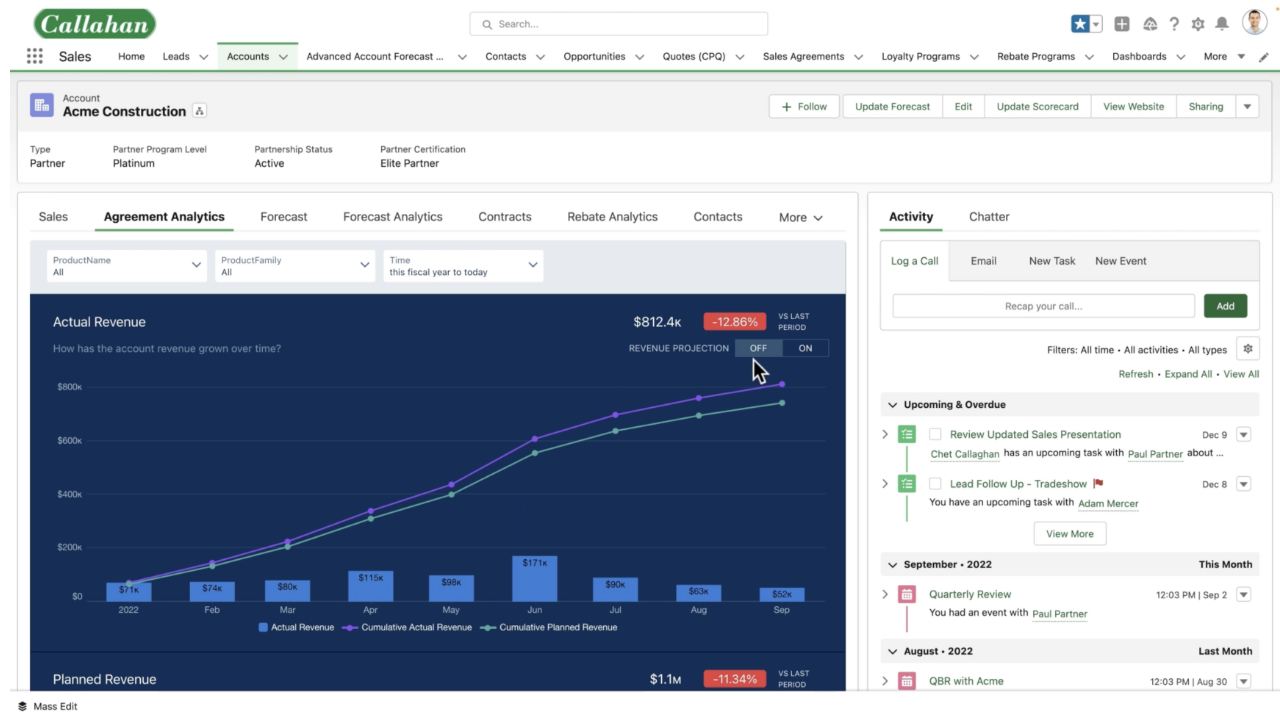Select the Email activity tab
The width and height of the screenshot is (1280, 720).
984,261
